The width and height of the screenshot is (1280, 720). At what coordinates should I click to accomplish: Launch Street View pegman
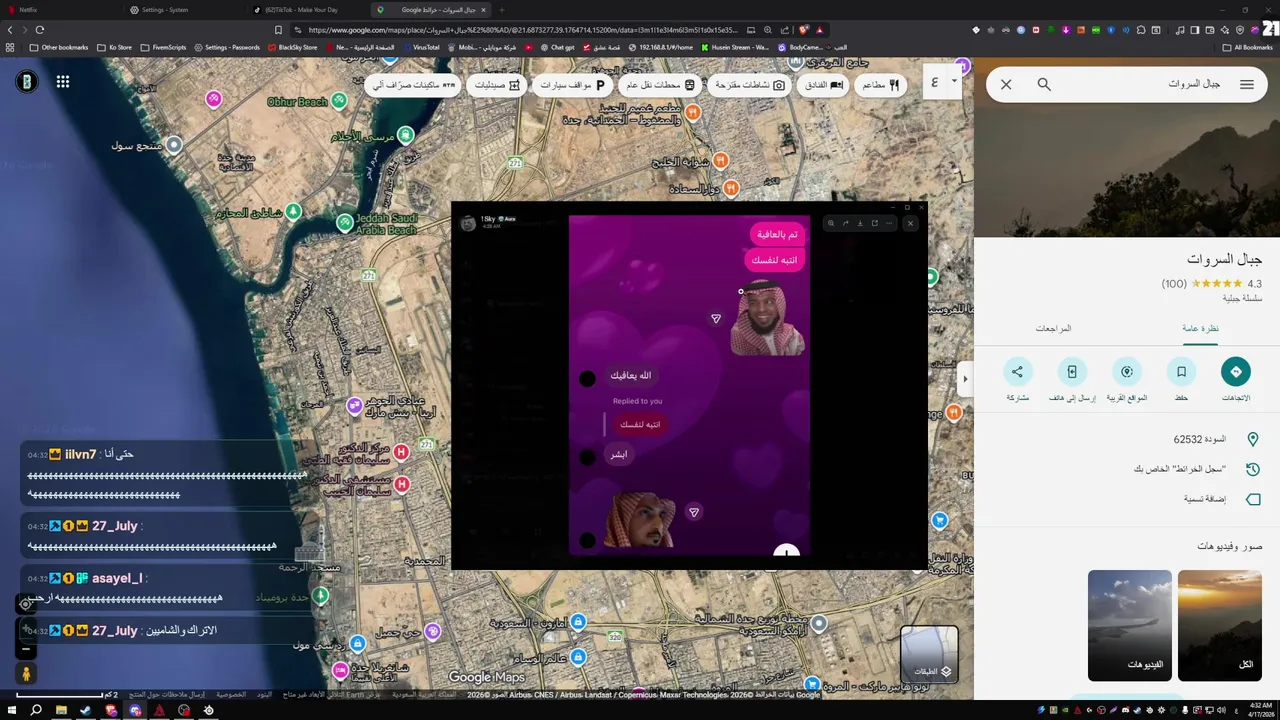click(x=27, y=674)
